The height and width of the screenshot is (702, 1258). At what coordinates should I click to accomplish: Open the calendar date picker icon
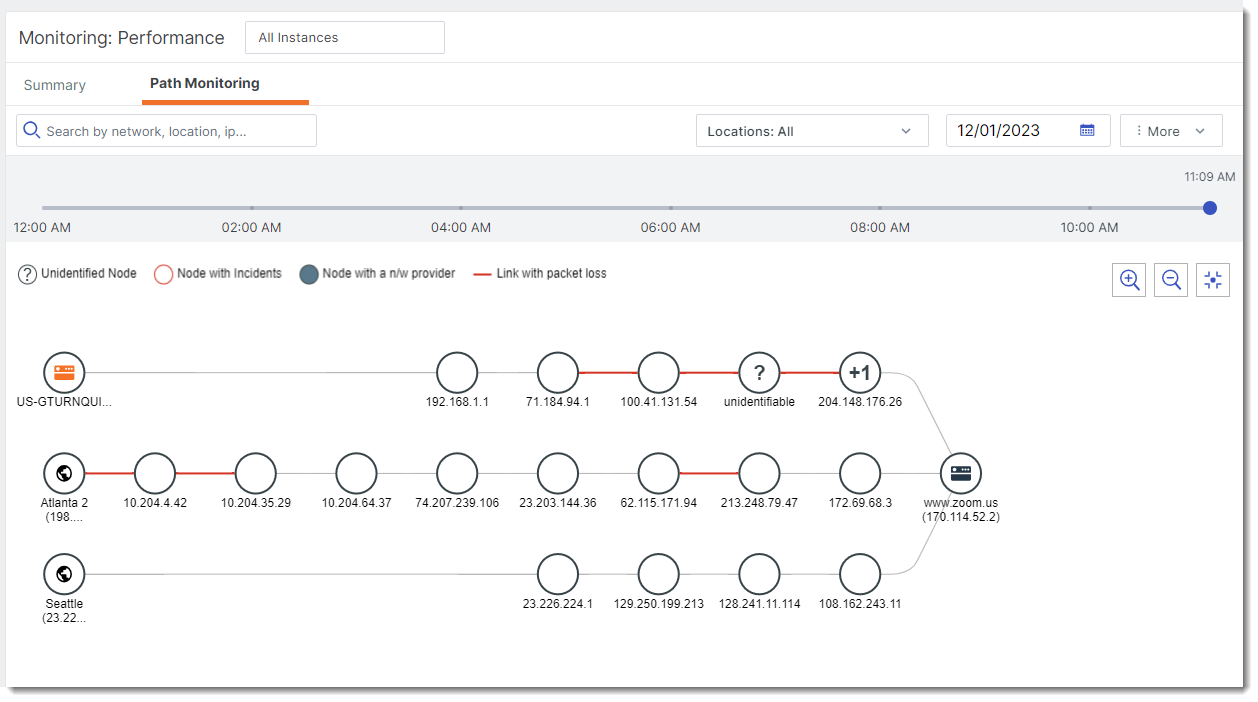[1087, 130]
